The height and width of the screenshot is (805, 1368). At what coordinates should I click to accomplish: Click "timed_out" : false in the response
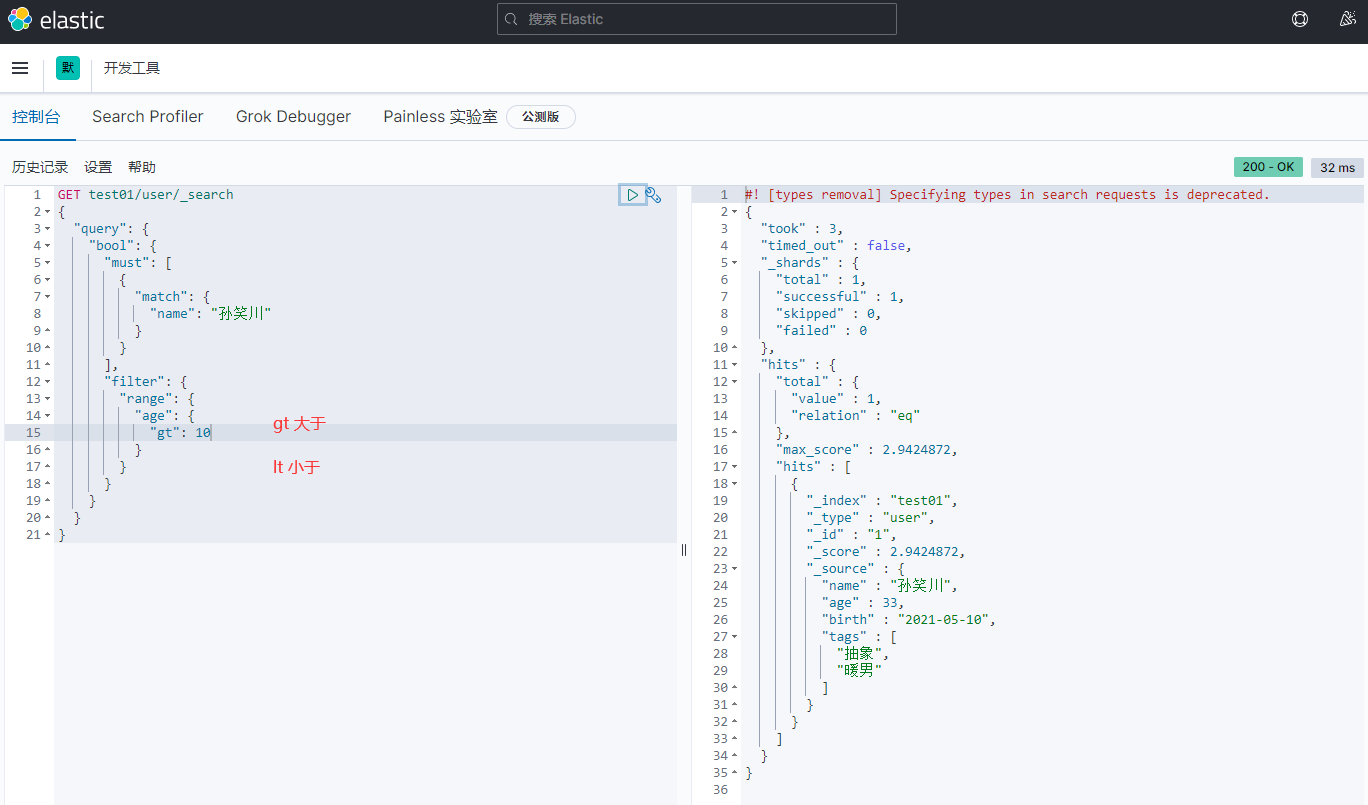pyautogui.click(x=837, y=246)
